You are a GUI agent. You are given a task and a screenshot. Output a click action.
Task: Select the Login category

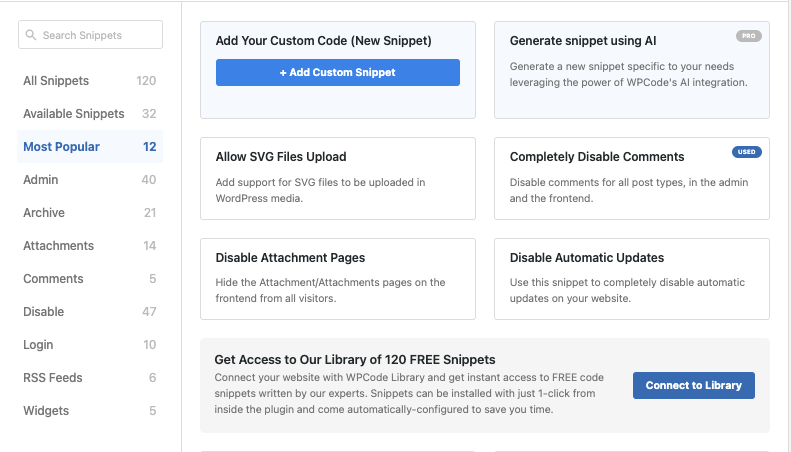coord(90,345)
